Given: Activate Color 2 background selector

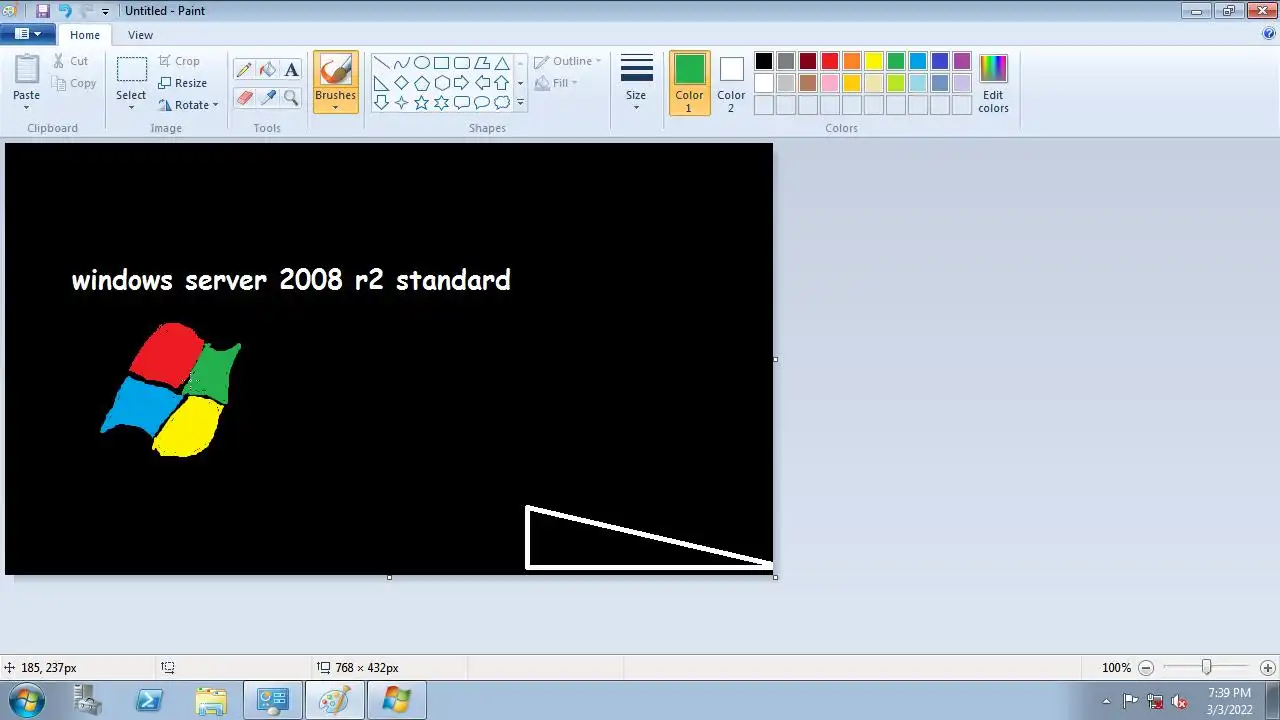Looking at the screenshot, I should (731, 83).
